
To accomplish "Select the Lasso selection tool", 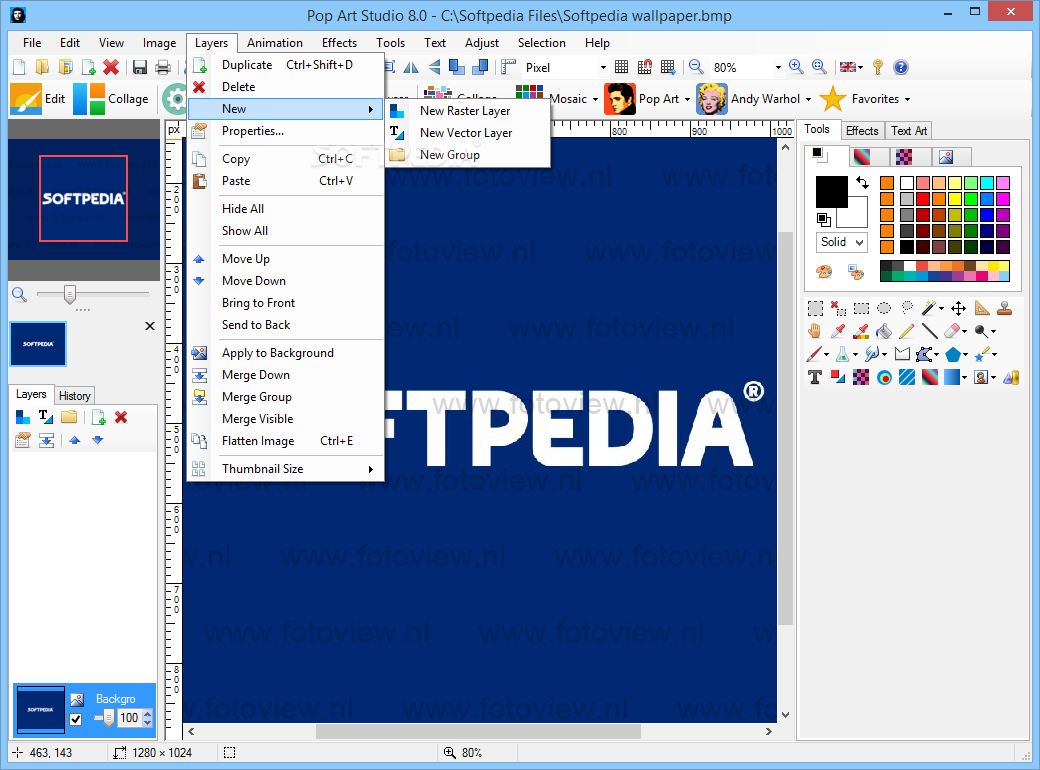I will pos(907,308).
